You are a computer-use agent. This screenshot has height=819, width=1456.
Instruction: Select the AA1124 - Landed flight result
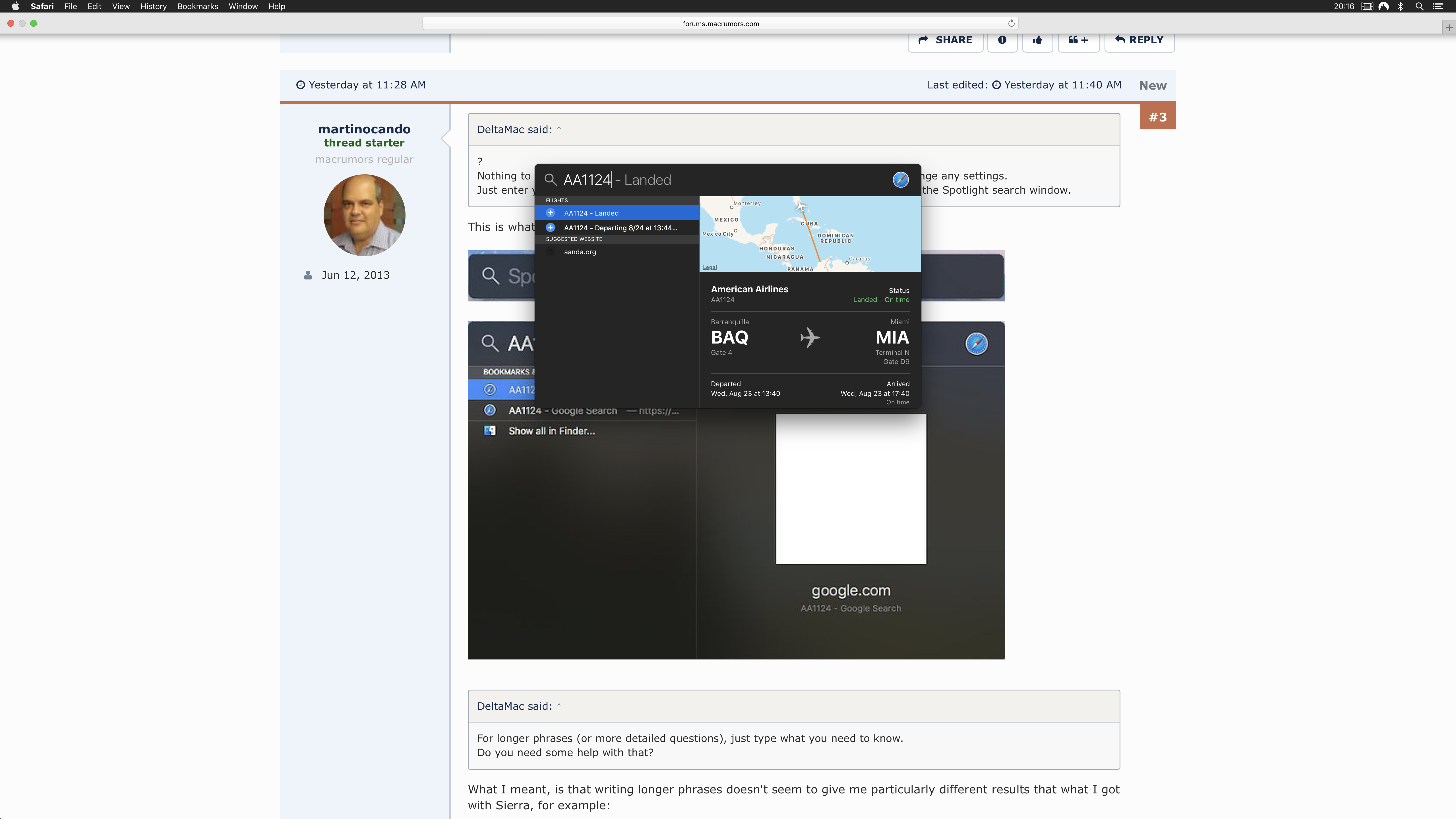[617, 213]
